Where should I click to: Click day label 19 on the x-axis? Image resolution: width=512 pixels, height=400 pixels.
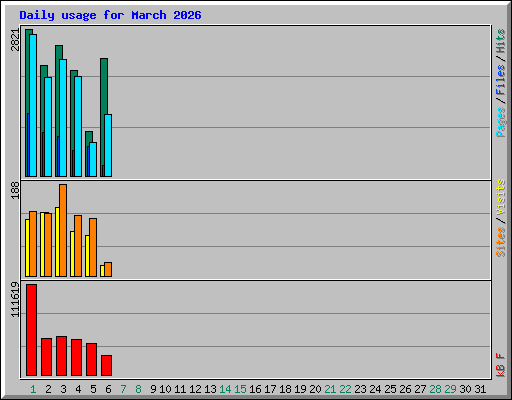point(300,389)
